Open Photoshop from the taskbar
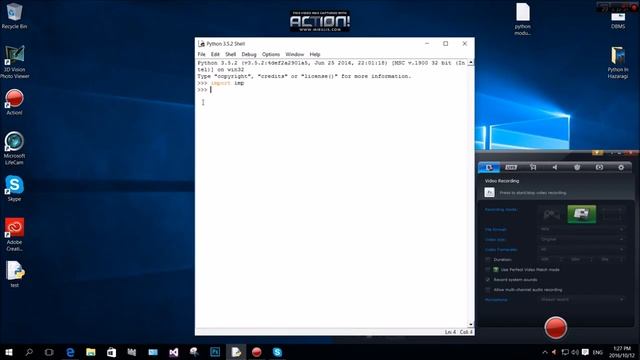 (215, 352)
